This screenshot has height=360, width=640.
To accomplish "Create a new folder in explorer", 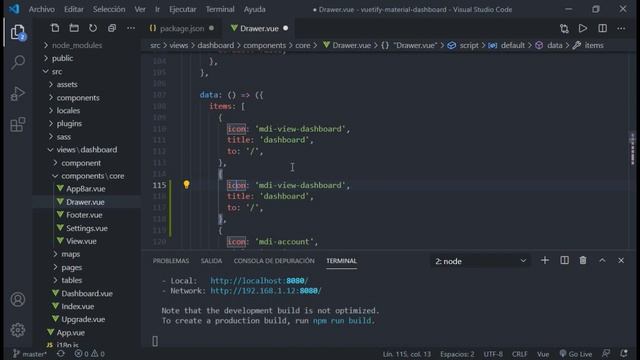I will (74, 28).
